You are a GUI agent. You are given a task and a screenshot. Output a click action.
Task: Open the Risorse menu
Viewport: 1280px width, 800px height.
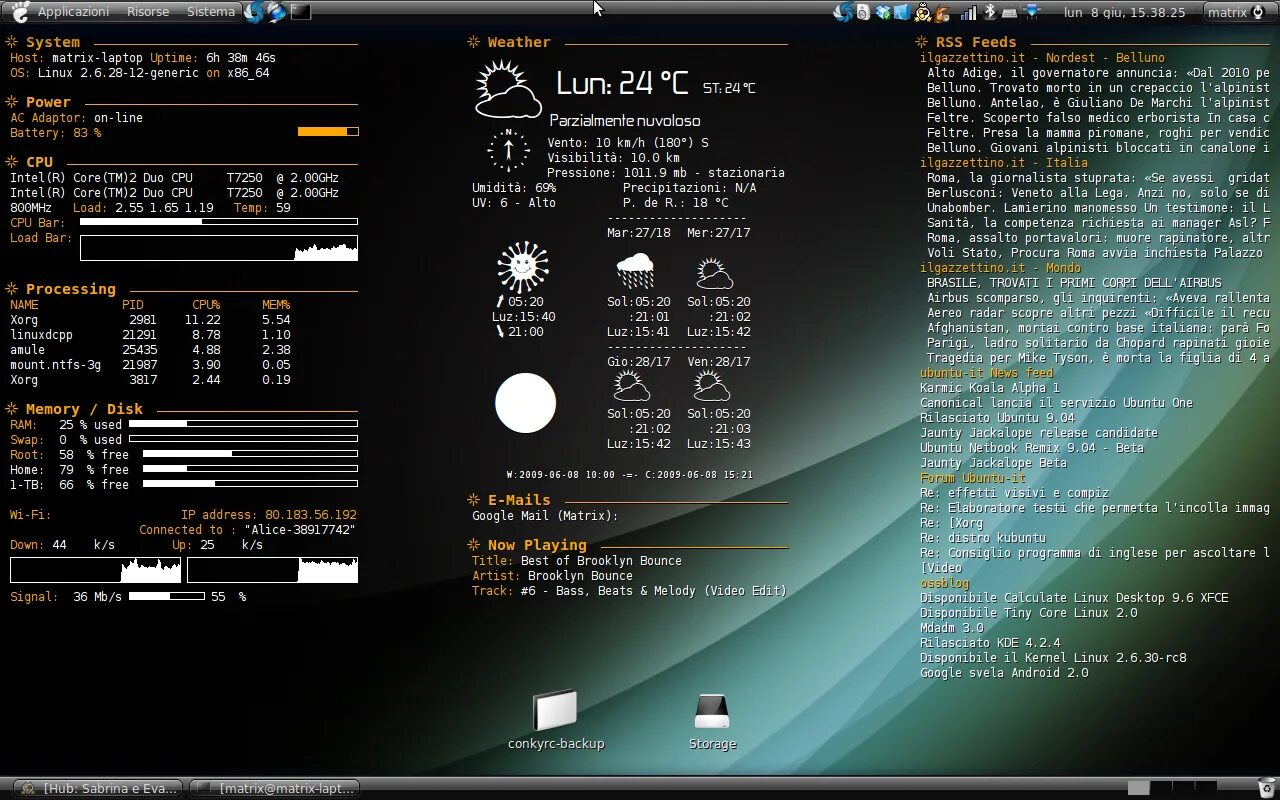click(x=148, y=12)
